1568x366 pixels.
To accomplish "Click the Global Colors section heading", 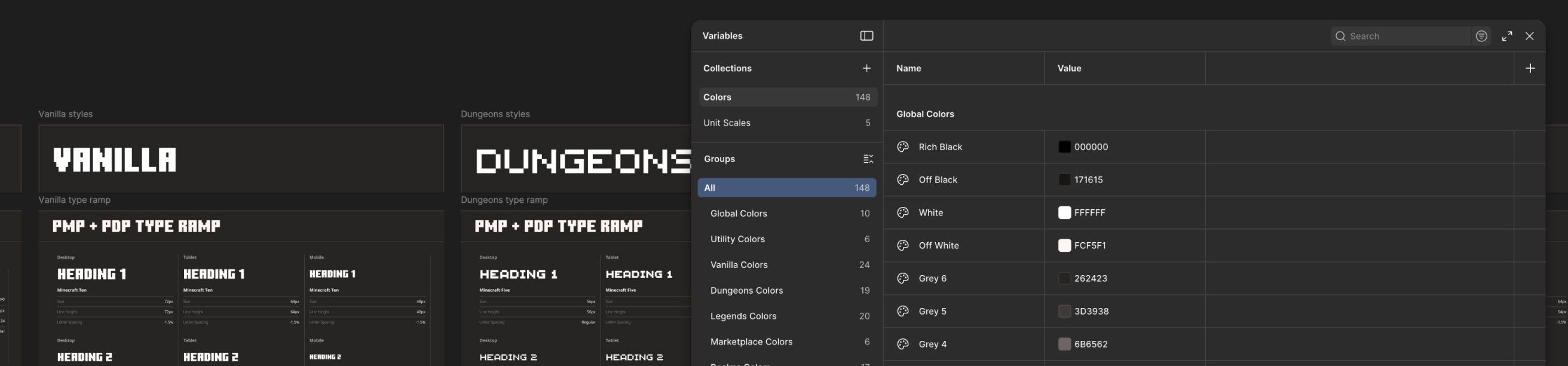I will click(924, 114).
